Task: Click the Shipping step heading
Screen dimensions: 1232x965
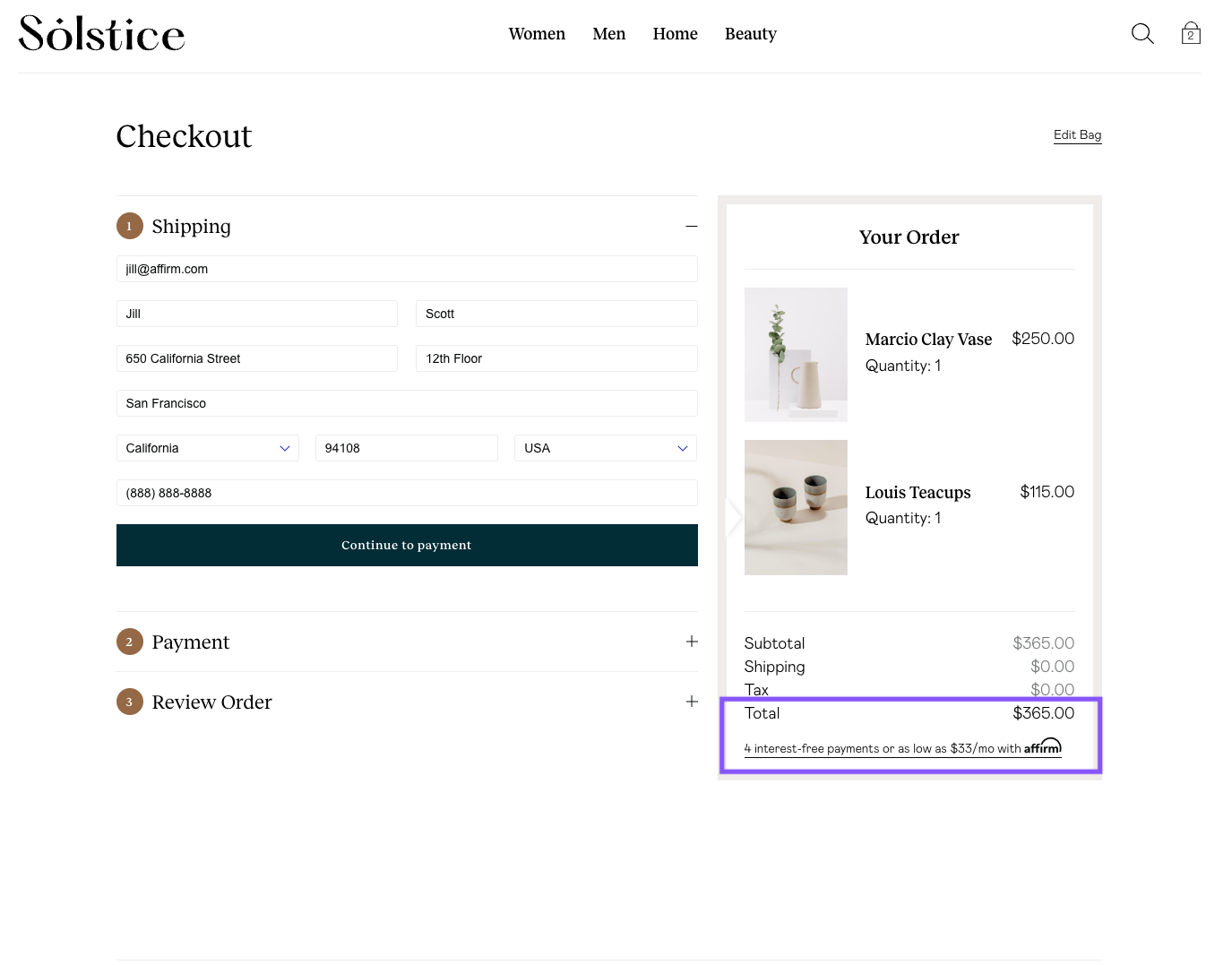Action: [192, 227]
